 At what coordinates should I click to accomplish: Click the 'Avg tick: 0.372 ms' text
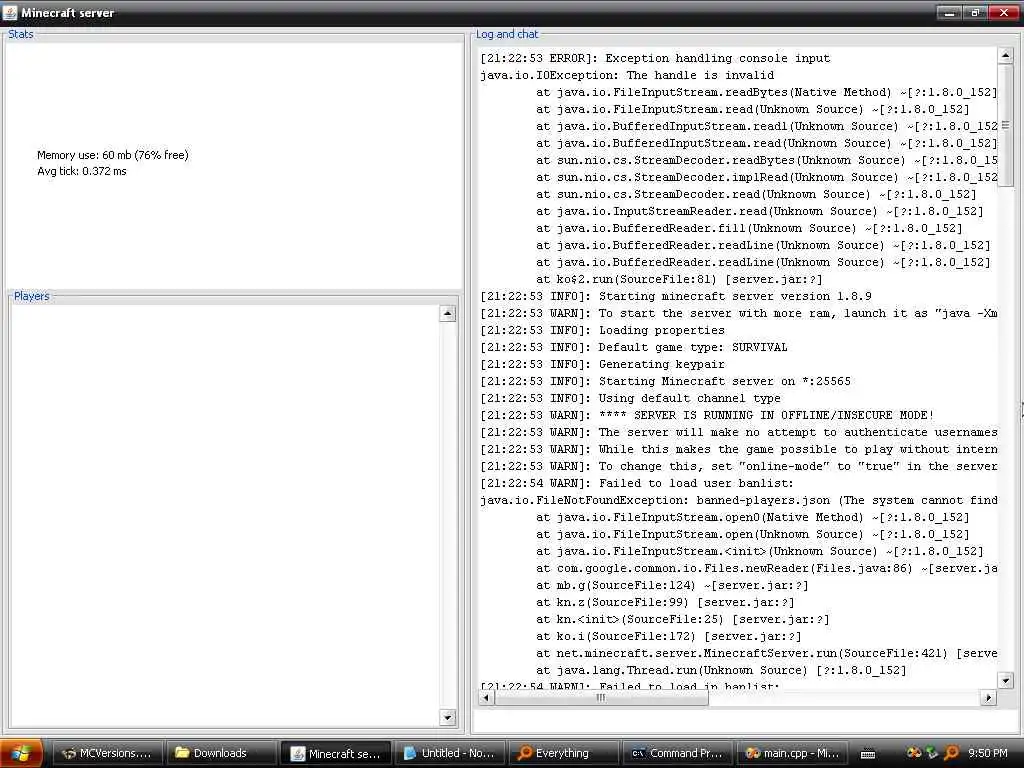pos(82,171)
